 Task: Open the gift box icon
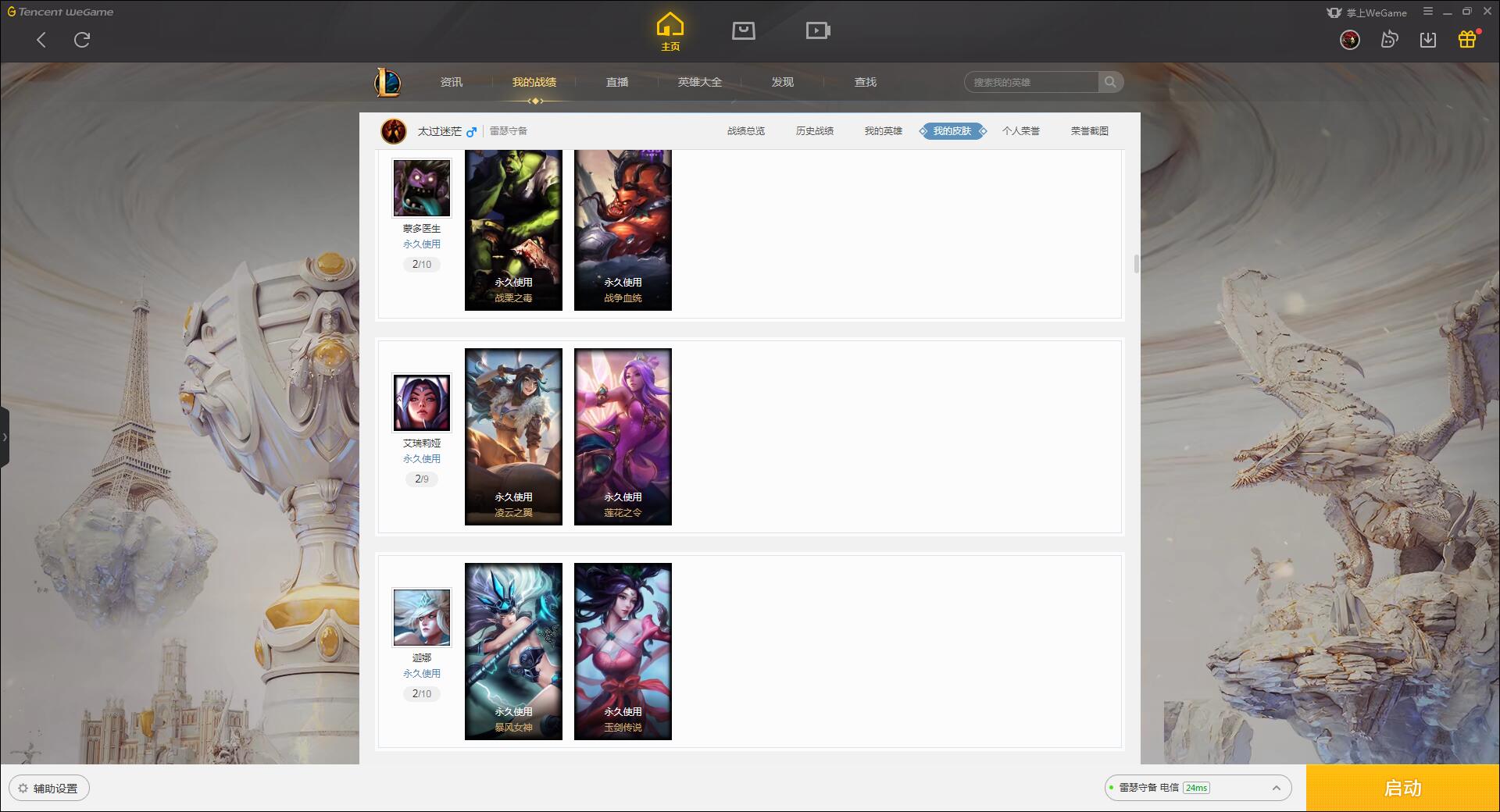[x=1467, y=39]
